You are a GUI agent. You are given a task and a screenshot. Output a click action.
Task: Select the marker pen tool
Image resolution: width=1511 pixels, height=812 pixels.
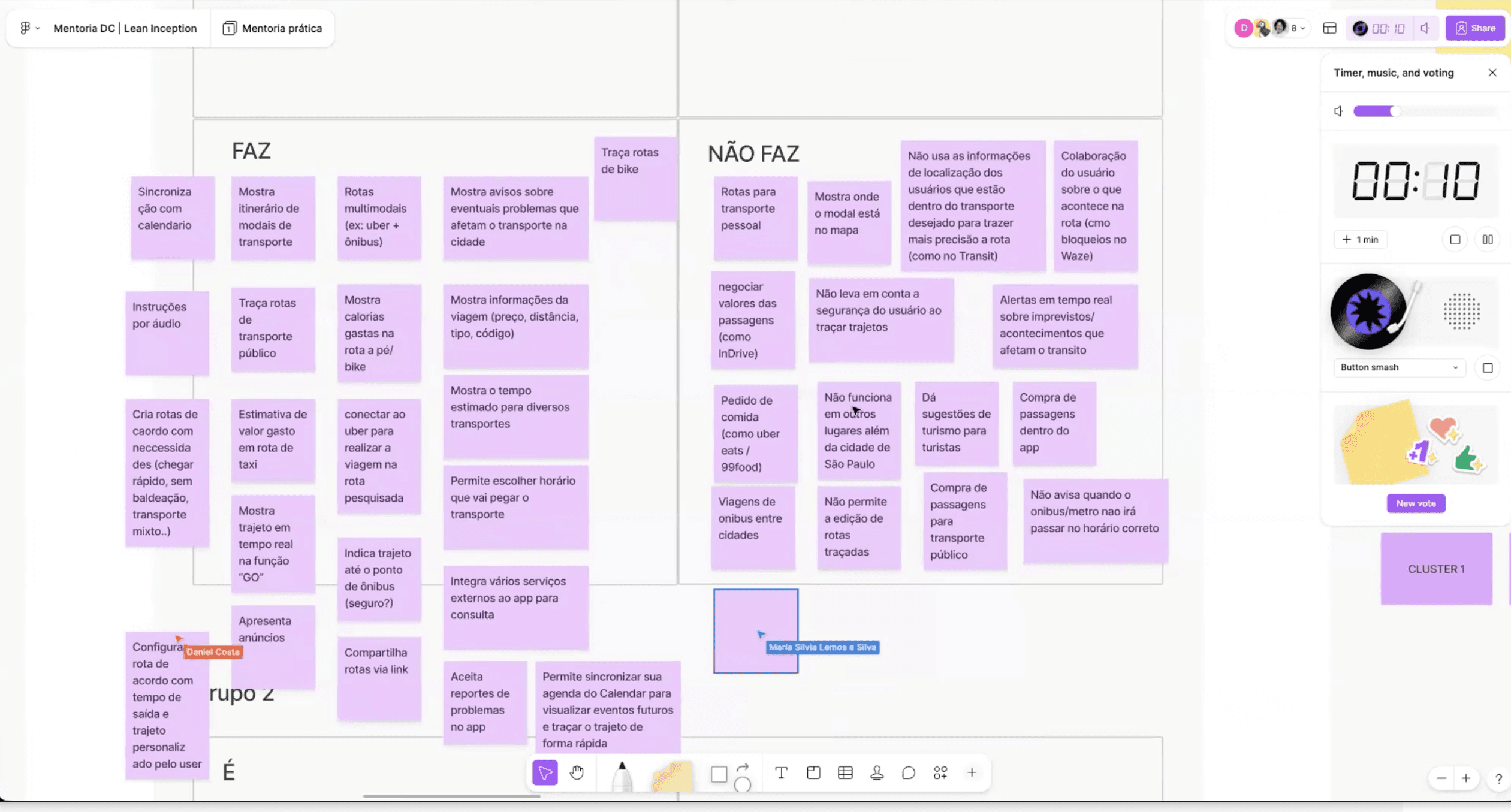pyautogui.click(x=622, y=775)
